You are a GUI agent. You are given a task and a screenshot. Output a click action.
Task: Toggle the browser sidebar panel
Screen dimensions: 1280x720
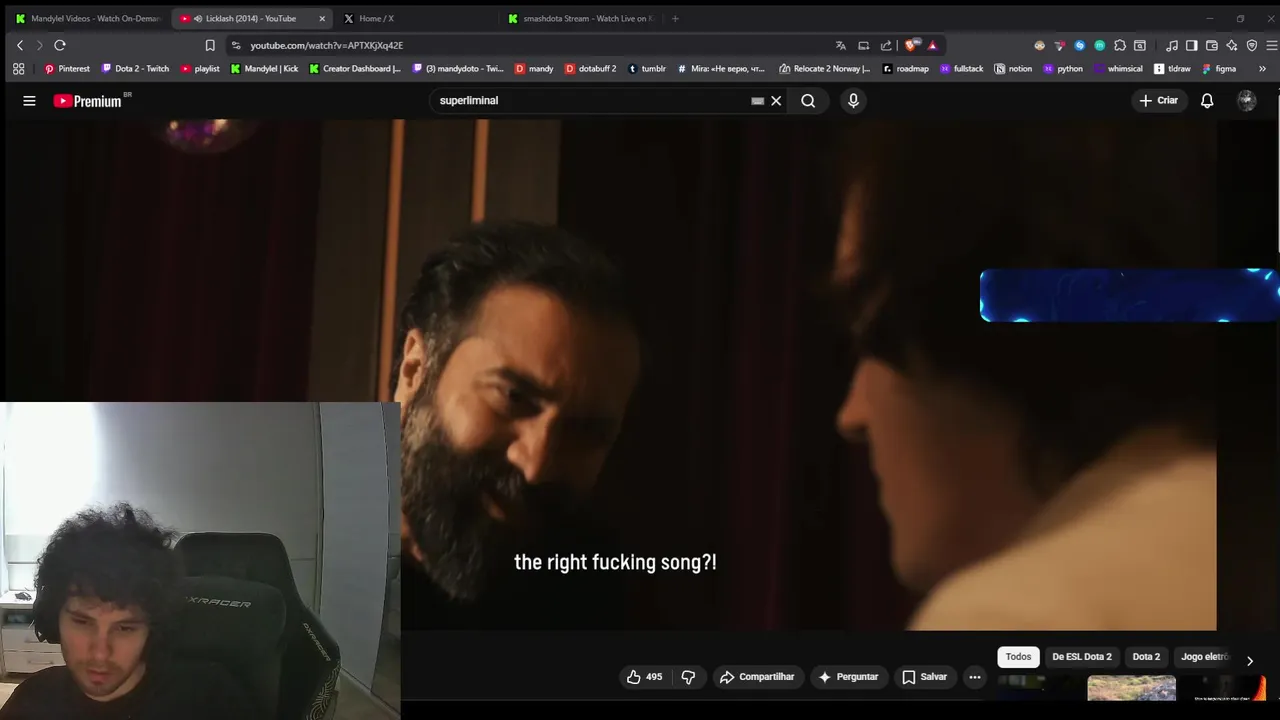coord(1192,45)
